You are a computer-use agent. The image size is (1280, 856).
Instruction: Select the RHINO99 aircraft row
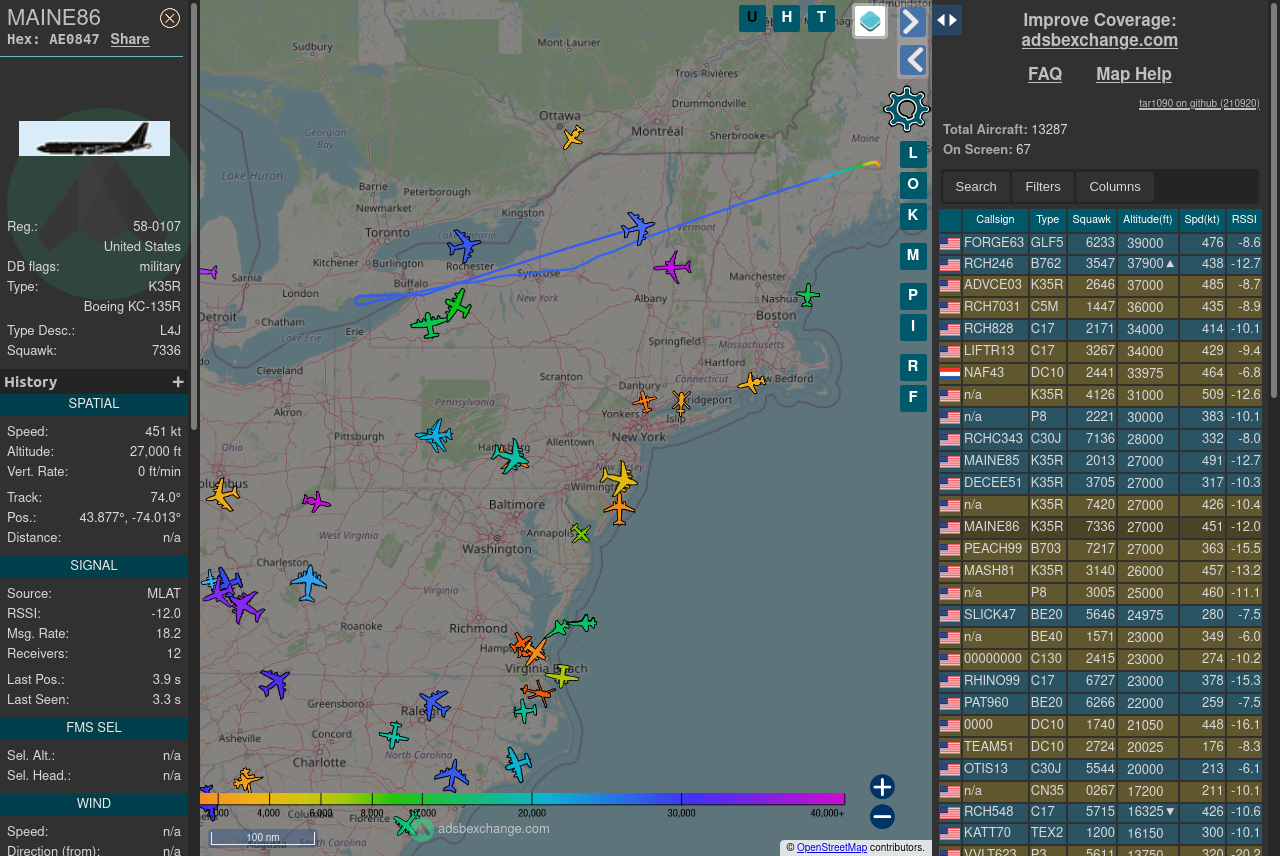[1100, 681]
